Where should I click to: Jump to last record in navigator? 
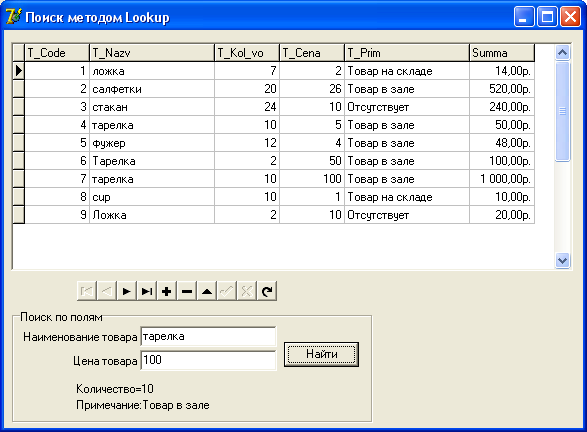coord(147,291)
